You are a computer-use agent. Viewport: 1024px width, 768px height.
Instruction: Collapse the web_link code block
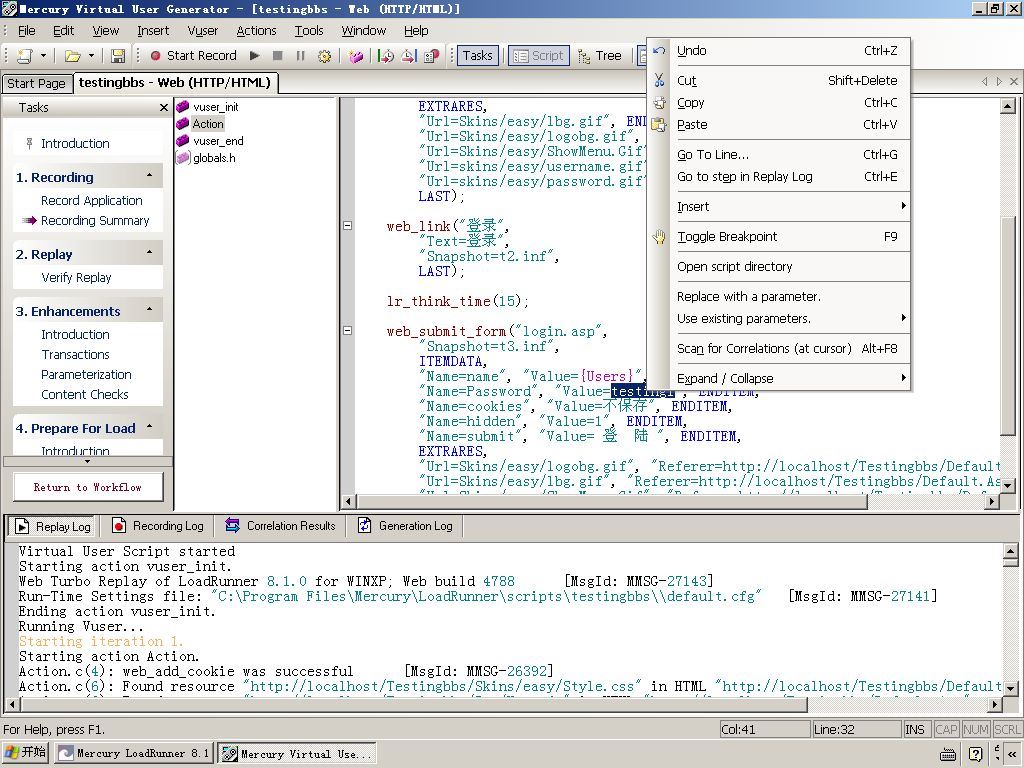(347, 226)
